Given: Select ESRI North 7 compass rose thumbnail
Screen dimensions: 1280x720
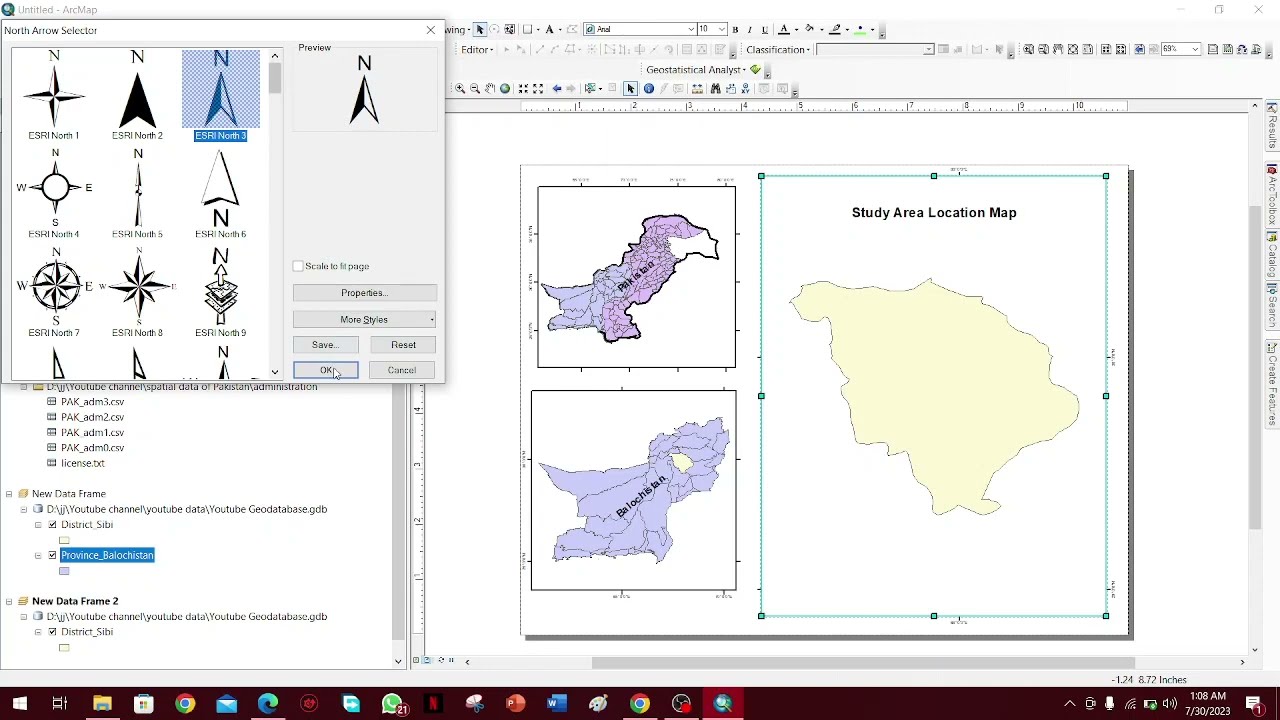Looking at the screenshot, I should 54,293.
